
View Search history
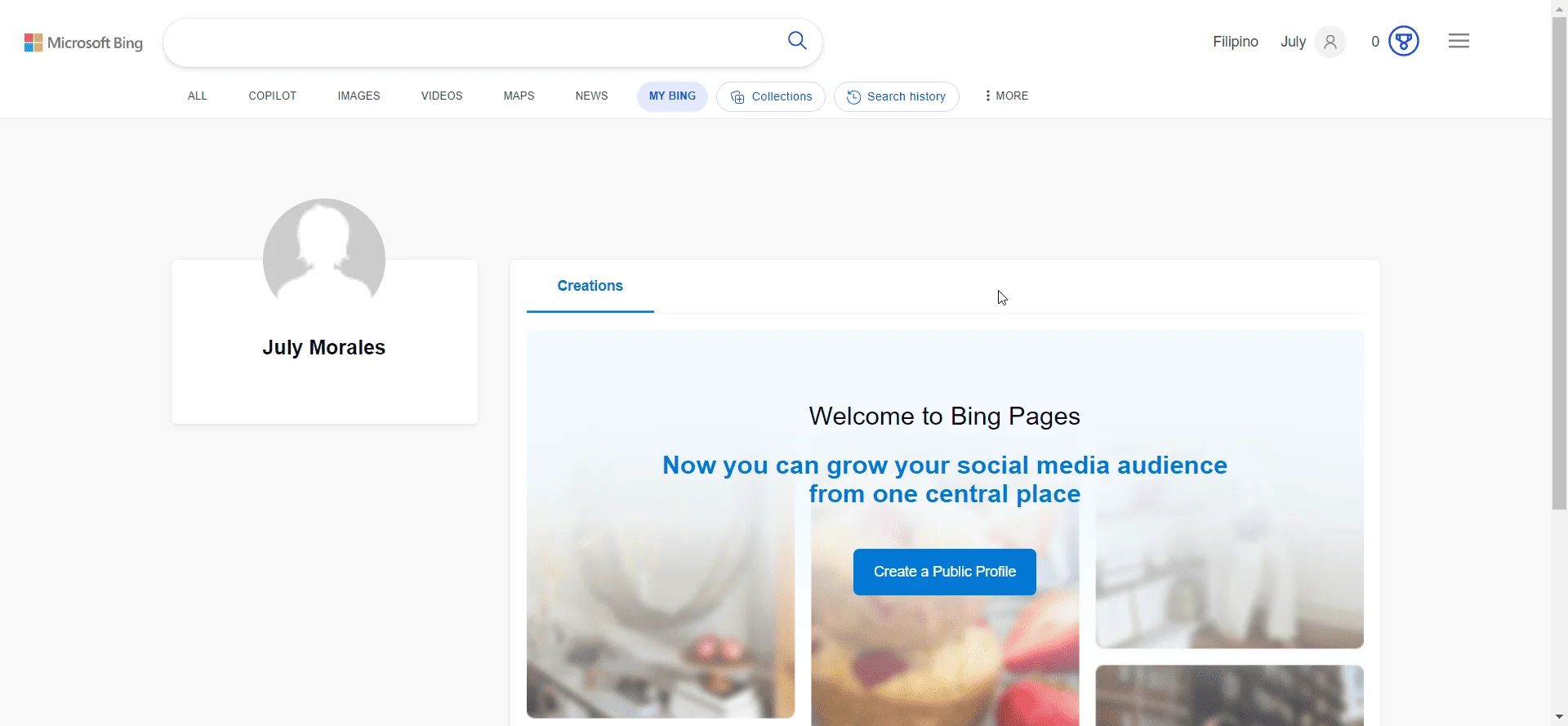(x=897, y=96)
